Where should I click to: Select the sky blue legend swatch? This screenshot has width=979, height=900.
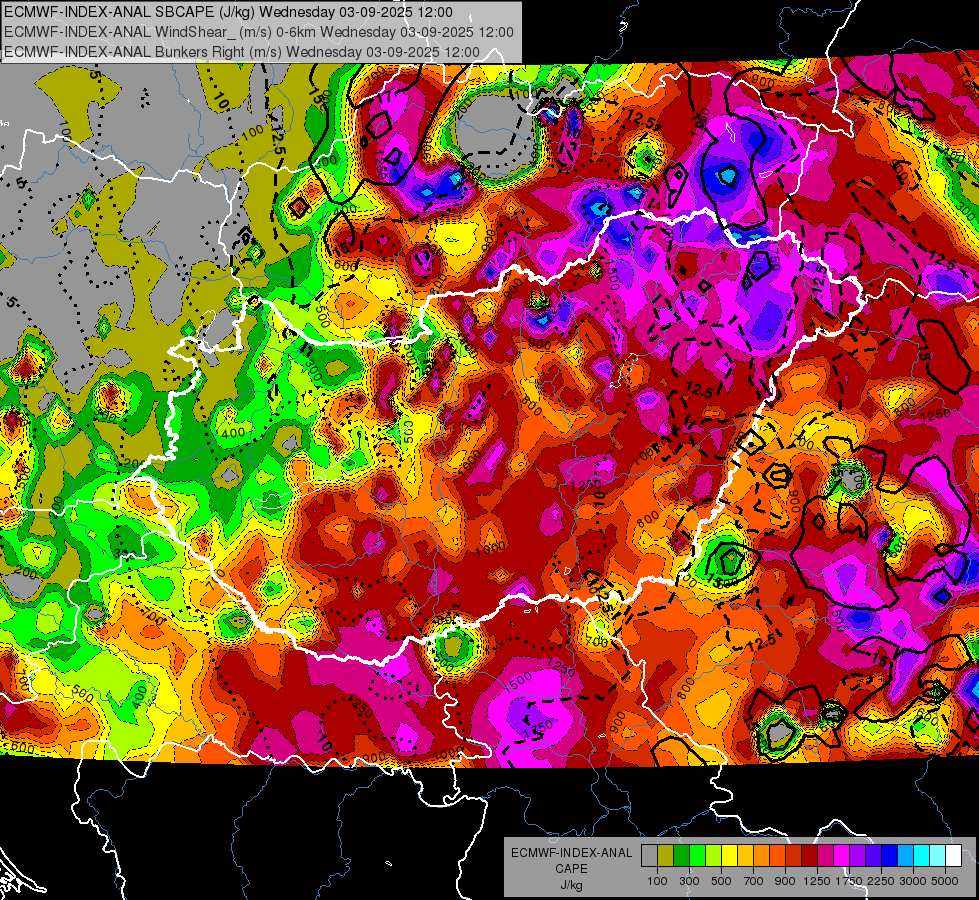coord(905,856)
